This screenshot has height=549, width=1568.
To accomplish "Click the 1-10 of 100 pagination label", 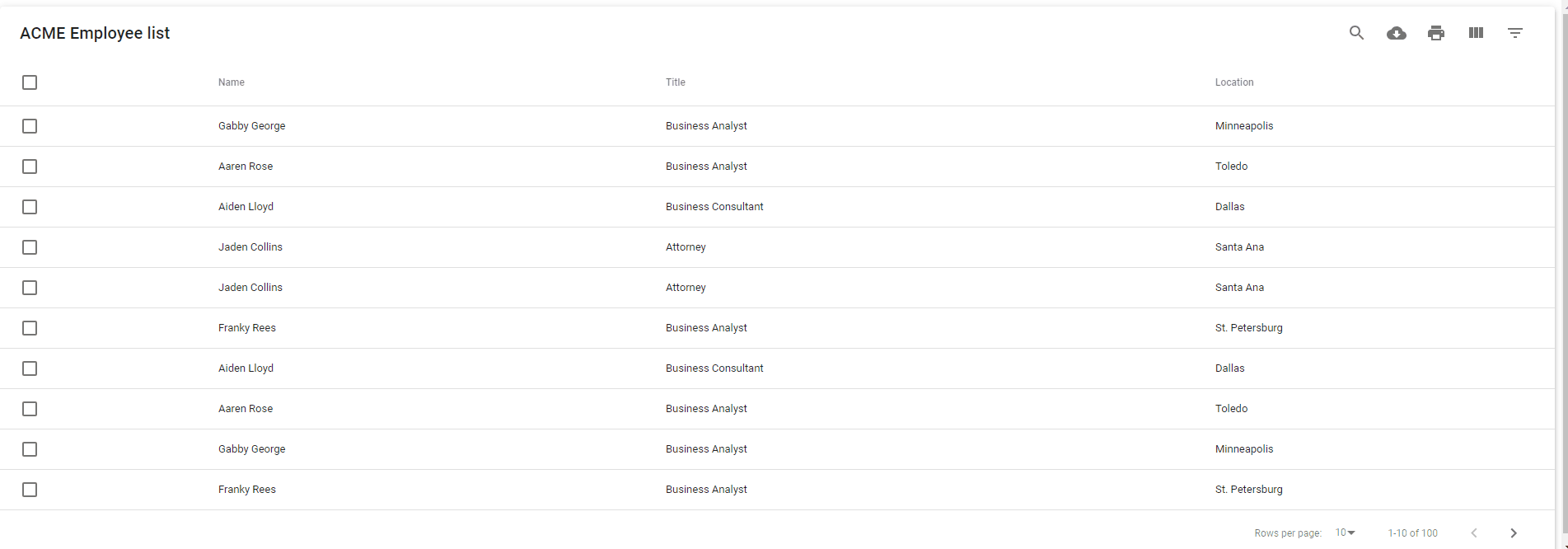I will (x=1413, y=533).
